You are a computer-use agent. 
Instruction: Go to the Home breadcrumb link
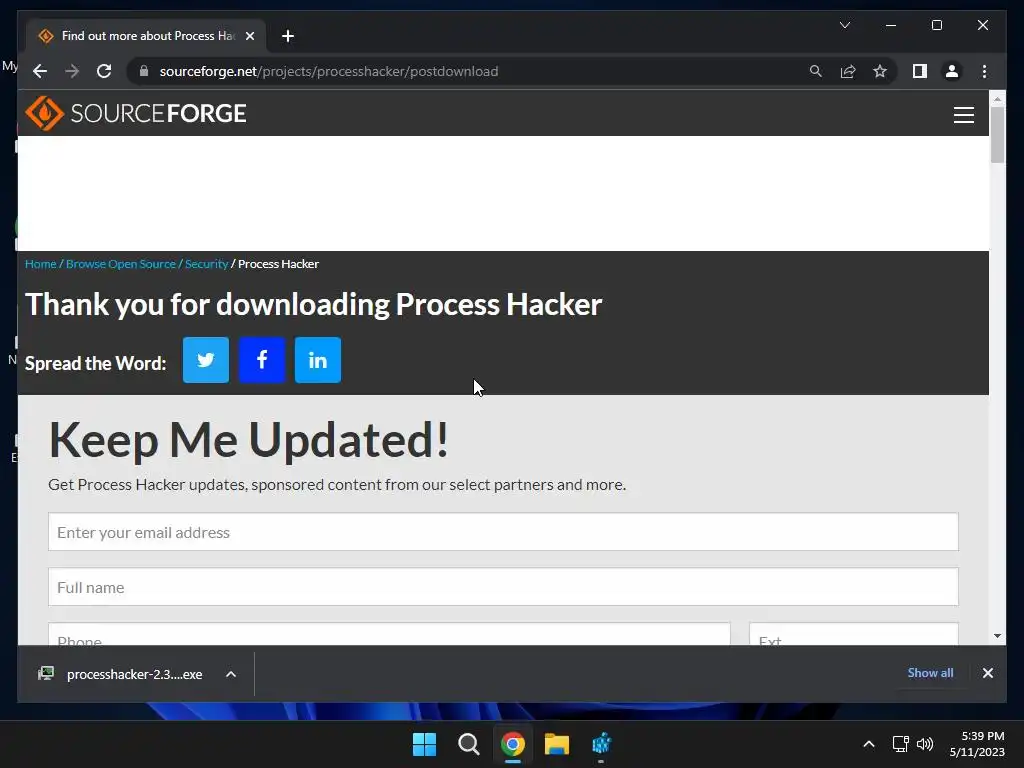pos(40,264)
